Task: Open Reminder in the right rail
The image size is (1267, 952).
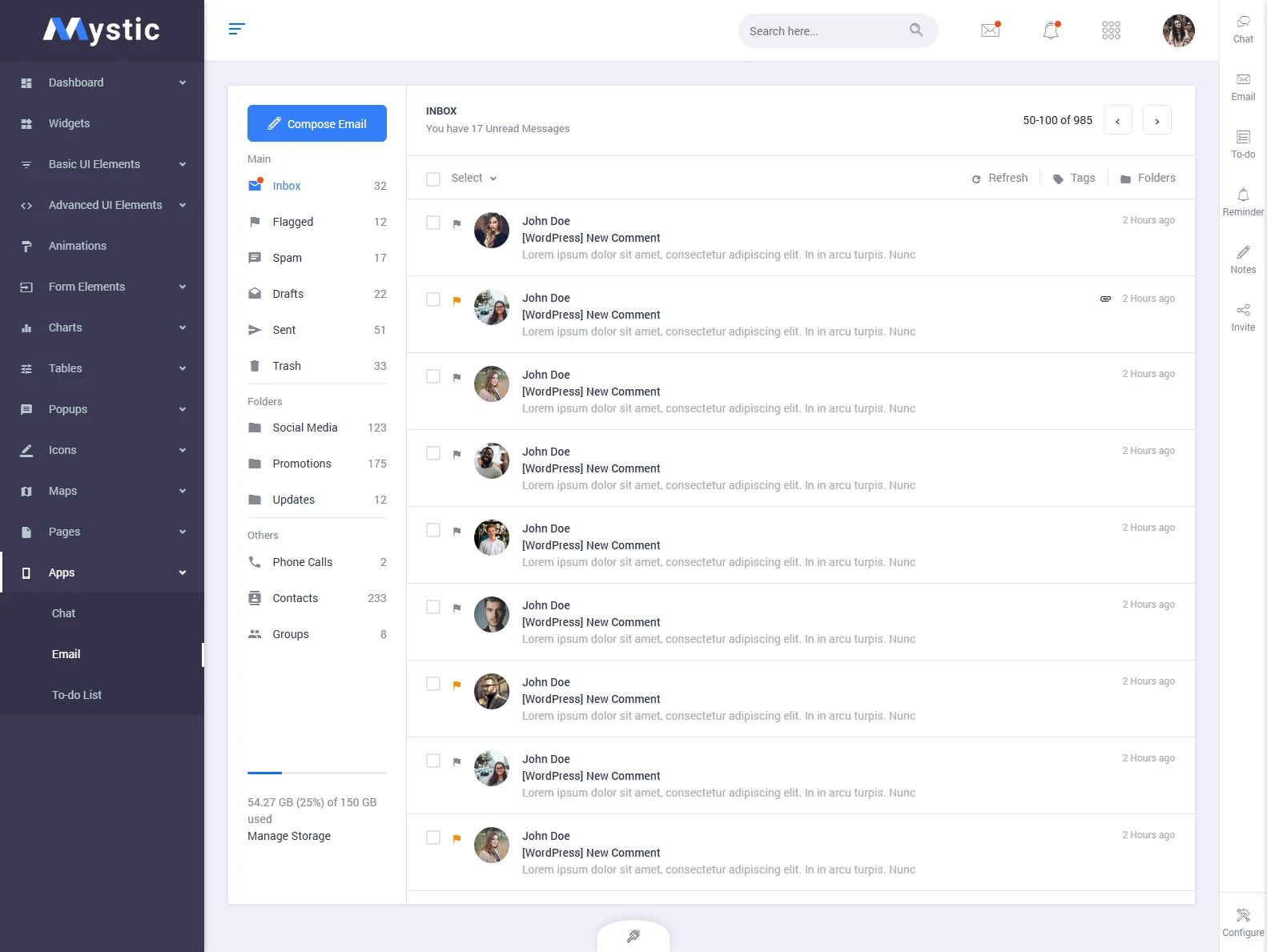Action: click(1243, 203)
